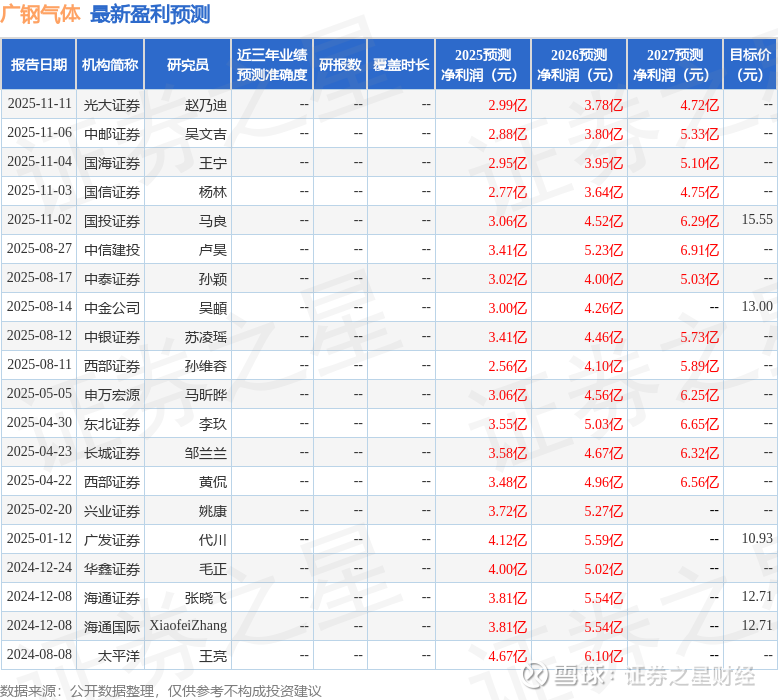Click 2.99亿 profit forecast value
778x700 pixels.
coord(507,105)
